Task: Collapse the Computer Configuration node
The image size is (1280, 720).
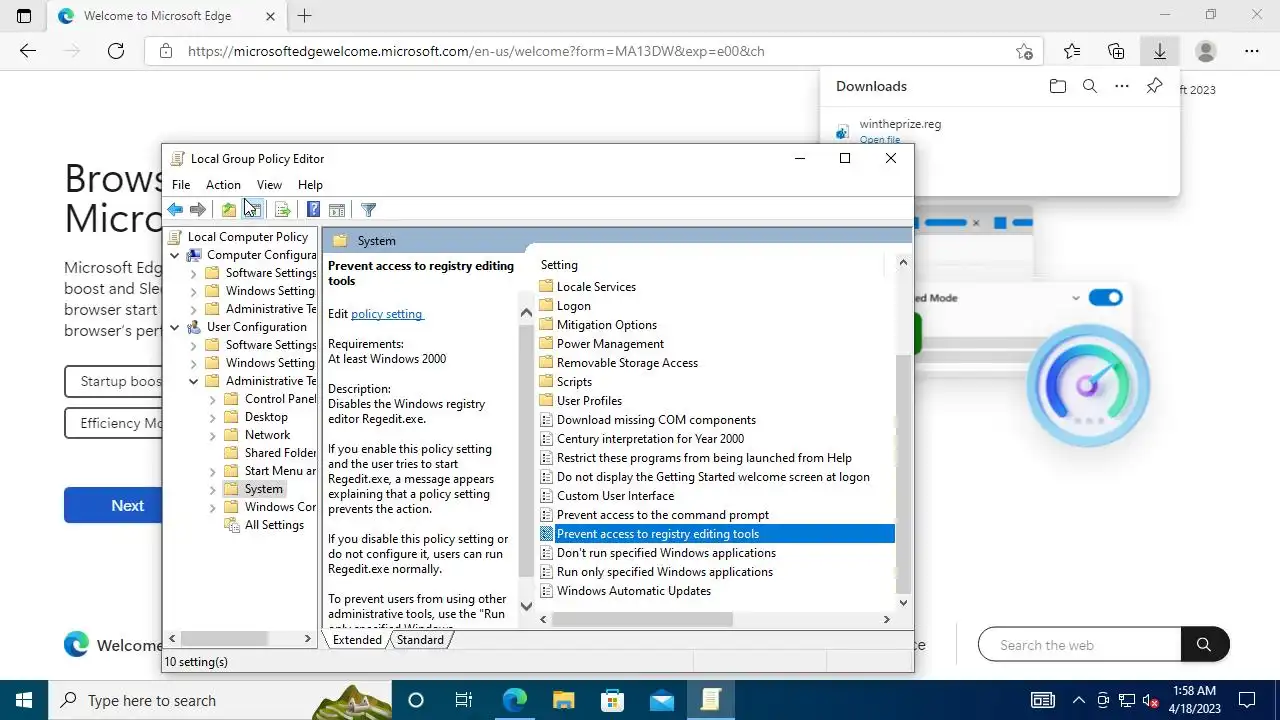Action: [x=175, y=255]
